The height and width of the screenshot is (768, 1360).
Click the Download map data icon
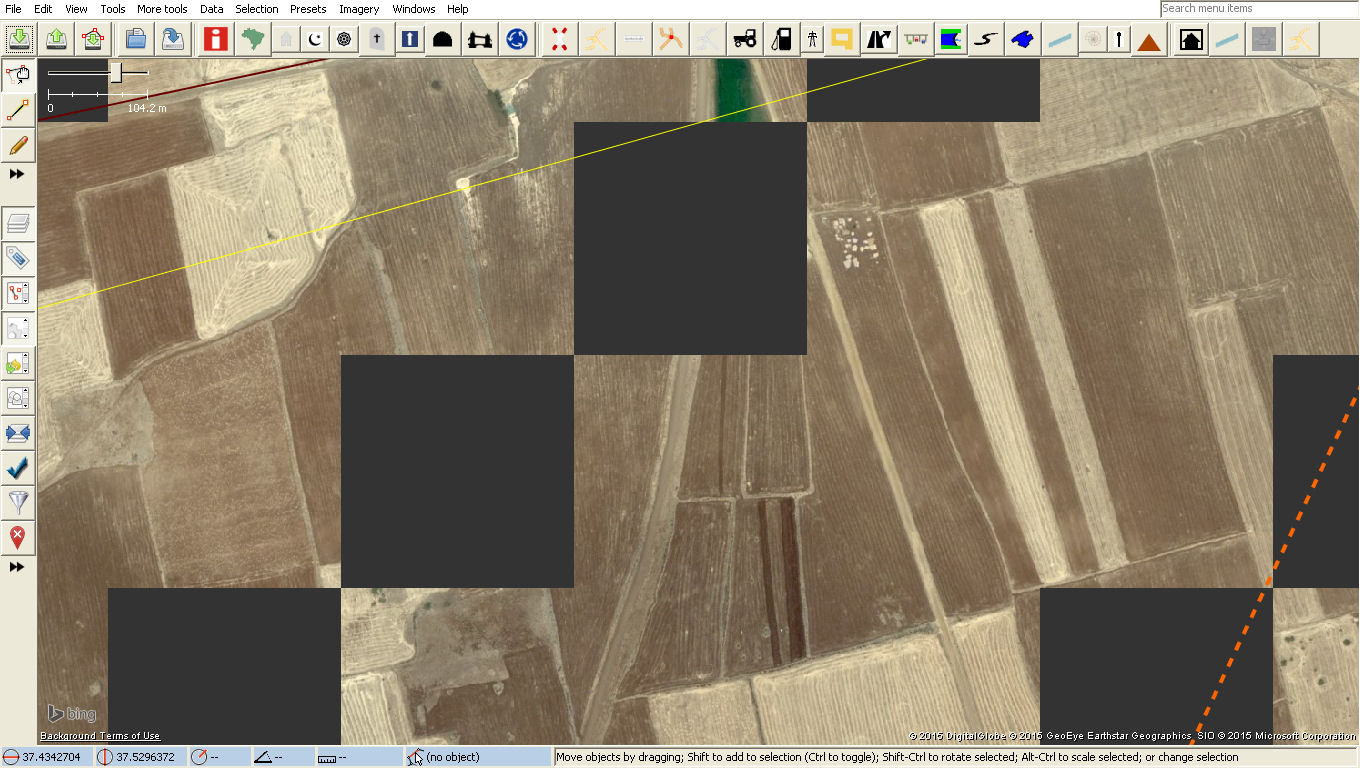[x=19, y=39]
